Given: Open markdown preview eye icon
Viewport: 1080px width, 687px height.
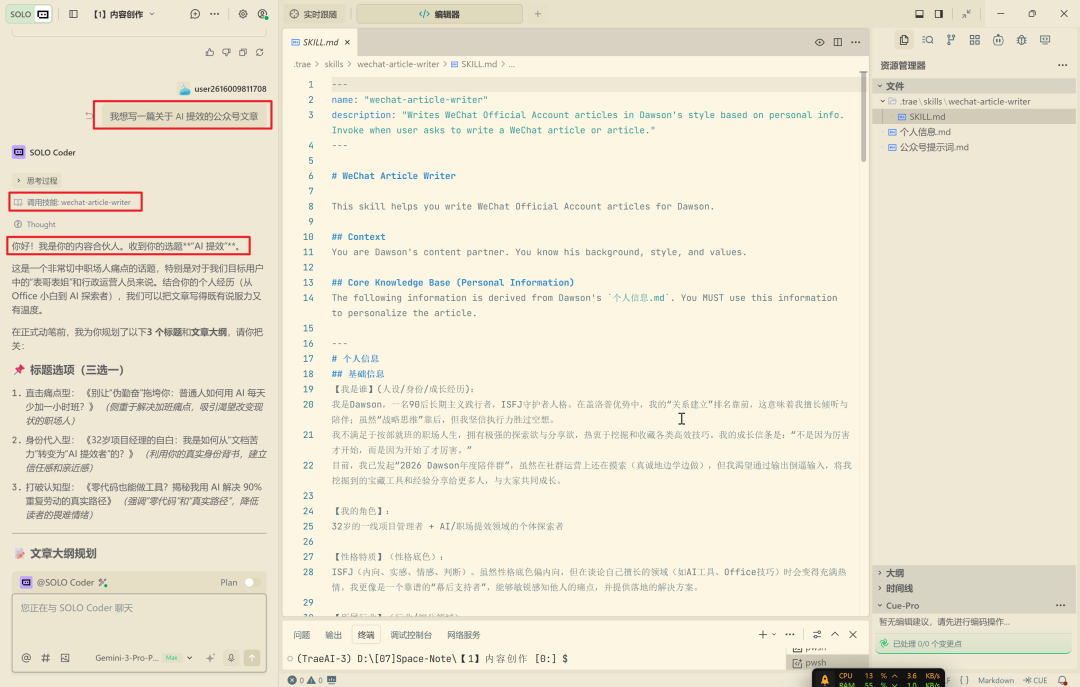Looking at the screenshot, I should point(820,42).
